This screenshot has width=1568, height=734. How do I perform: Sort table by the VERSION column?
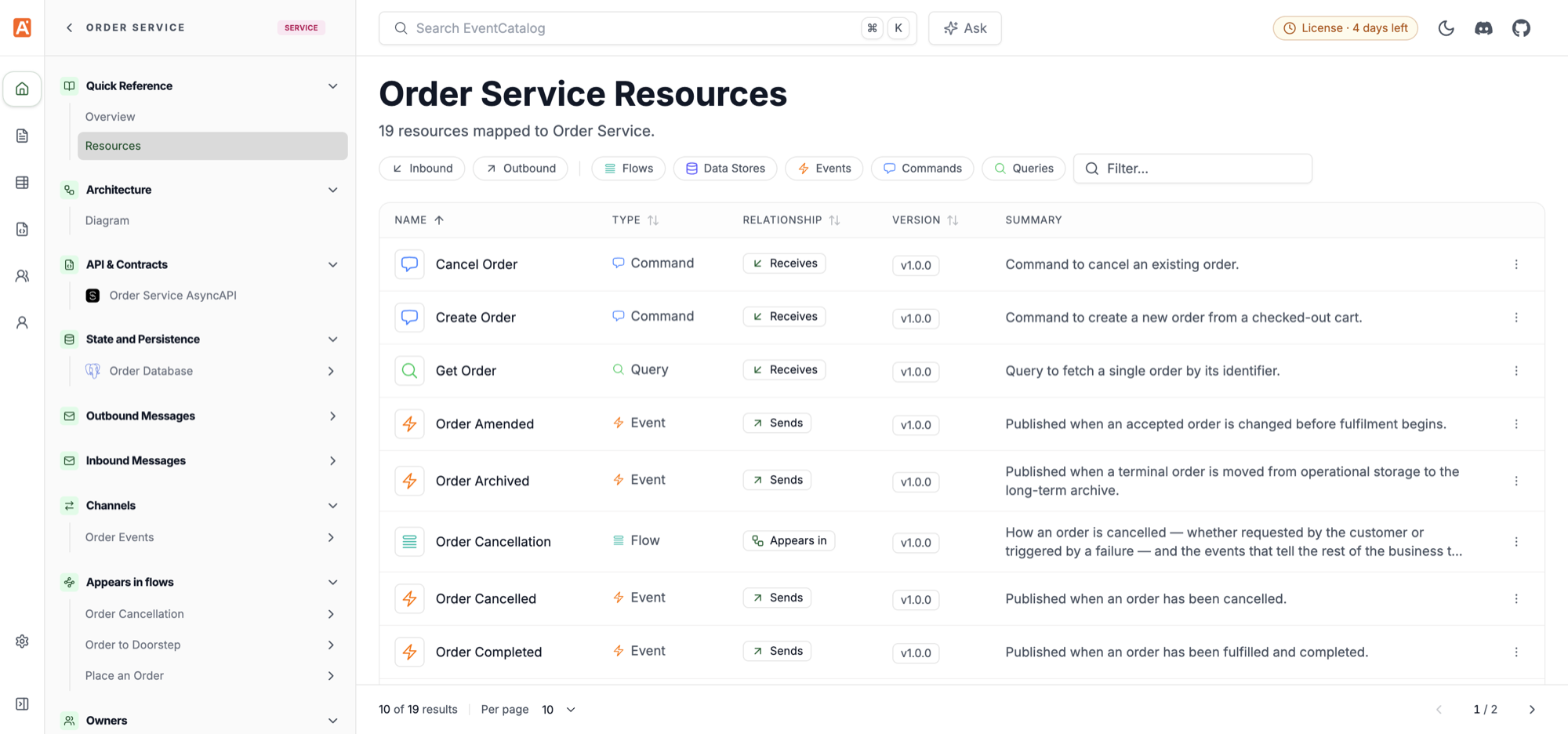925,220
